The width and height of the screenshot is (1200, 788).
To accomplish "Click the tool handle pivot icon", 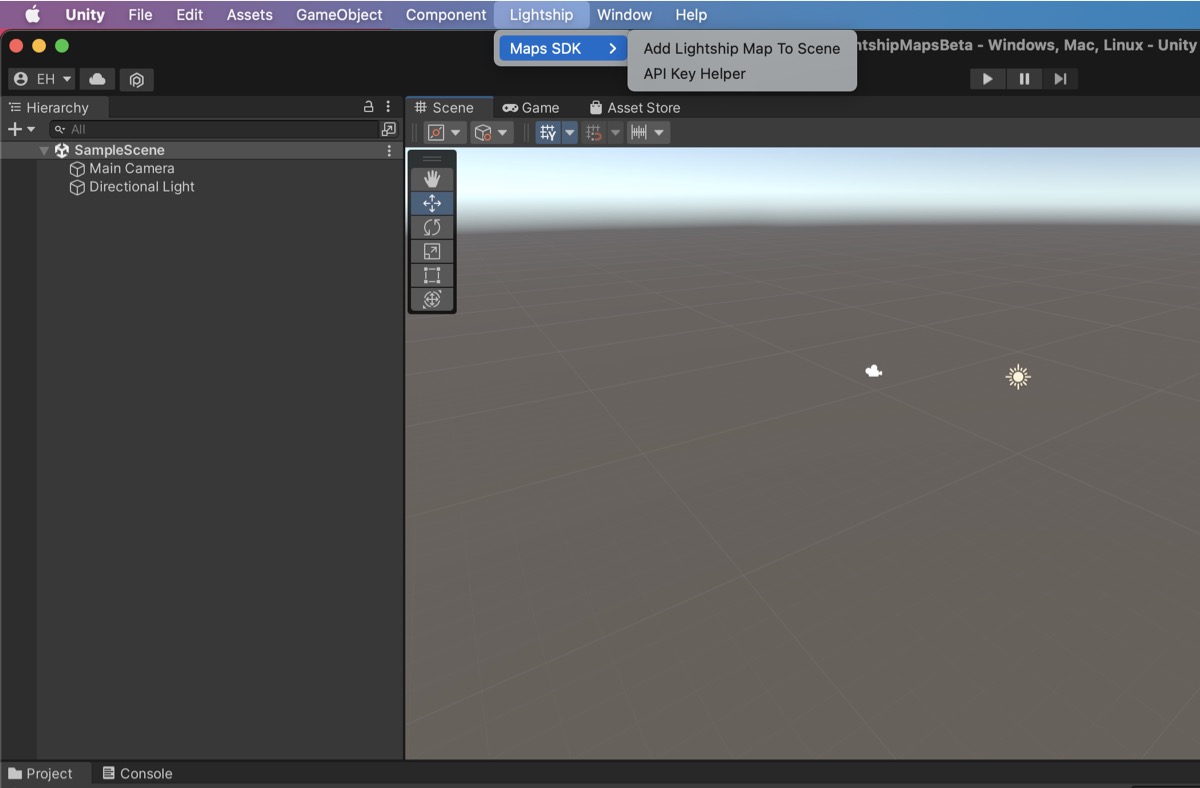I will click(x=436, y=132).
